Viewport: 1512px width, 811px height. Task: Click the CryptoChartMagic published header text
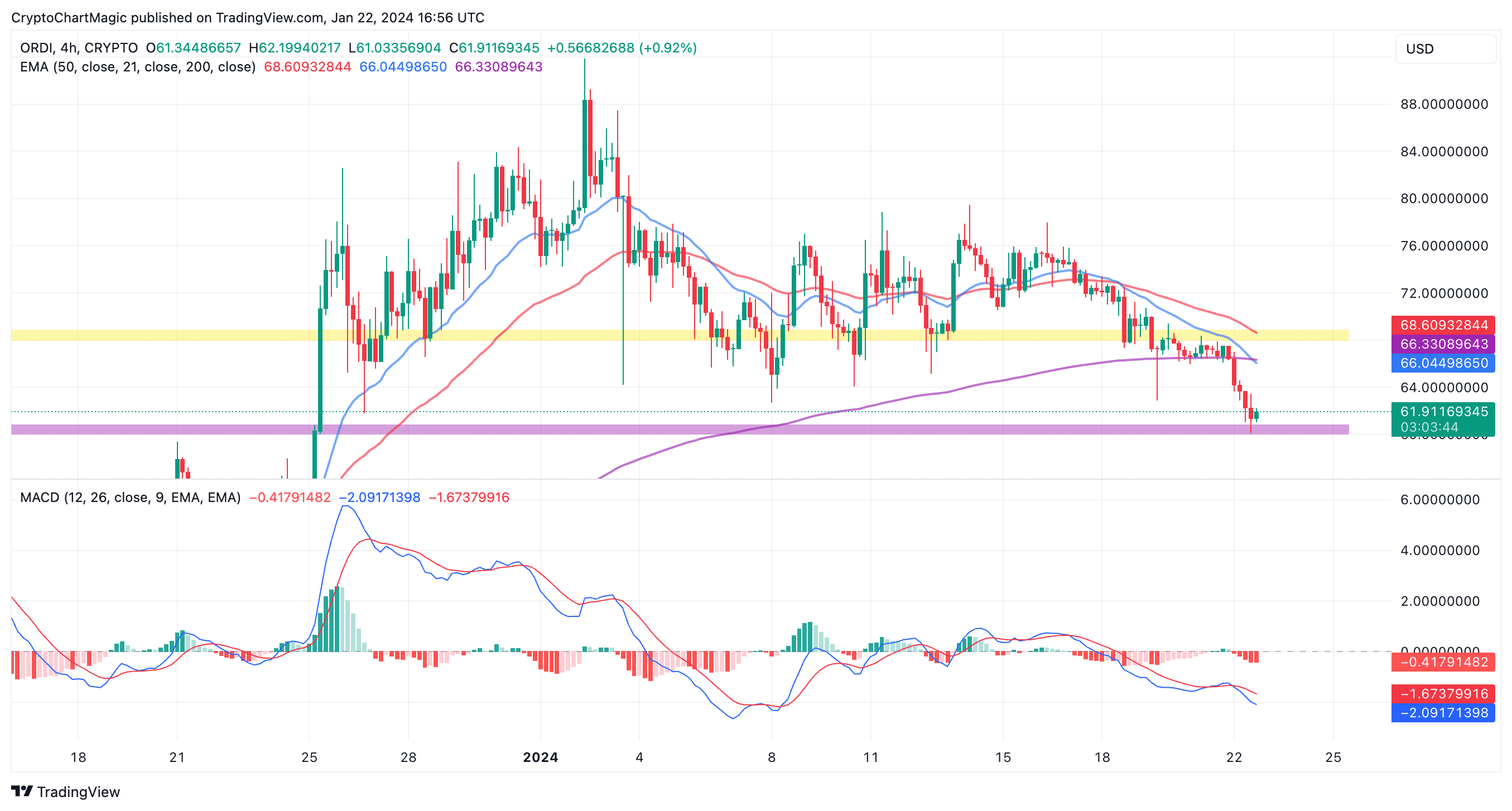click(x=248, y=18)
